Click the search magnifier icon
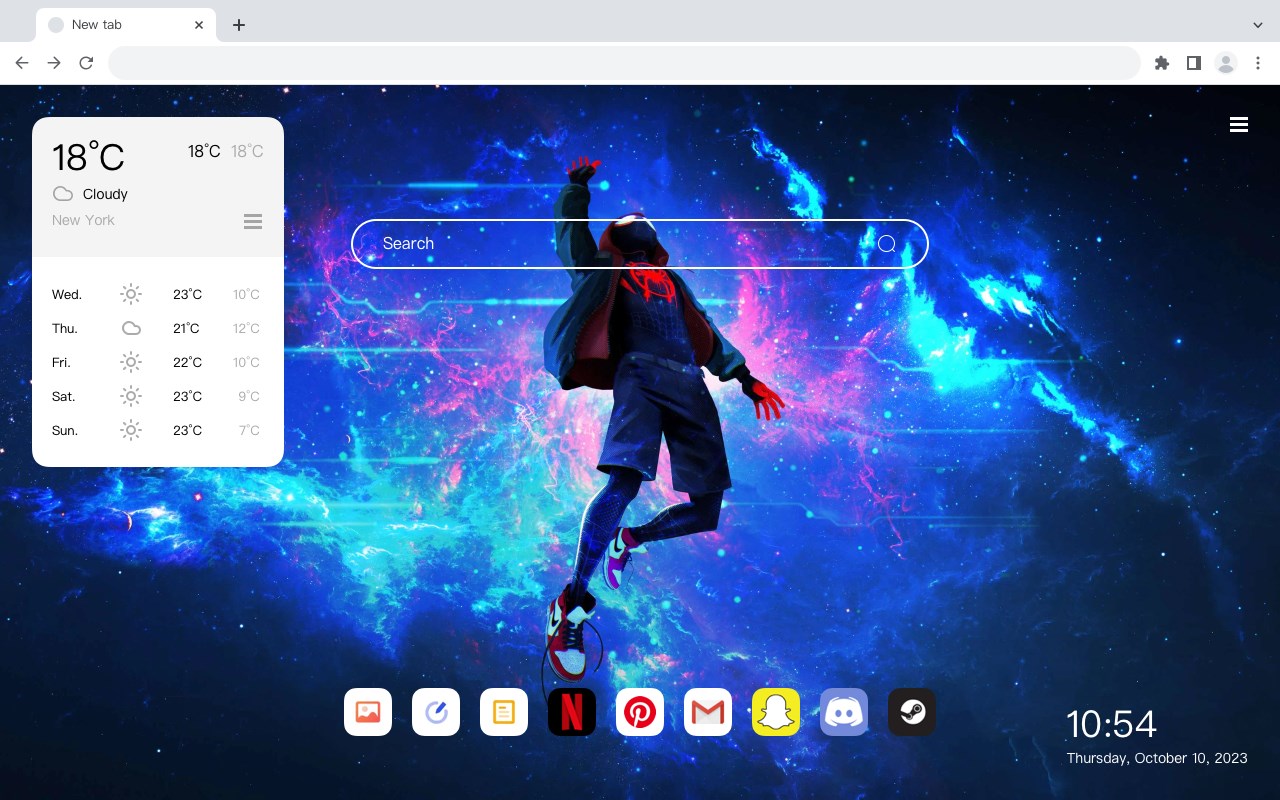 (887, 244)
